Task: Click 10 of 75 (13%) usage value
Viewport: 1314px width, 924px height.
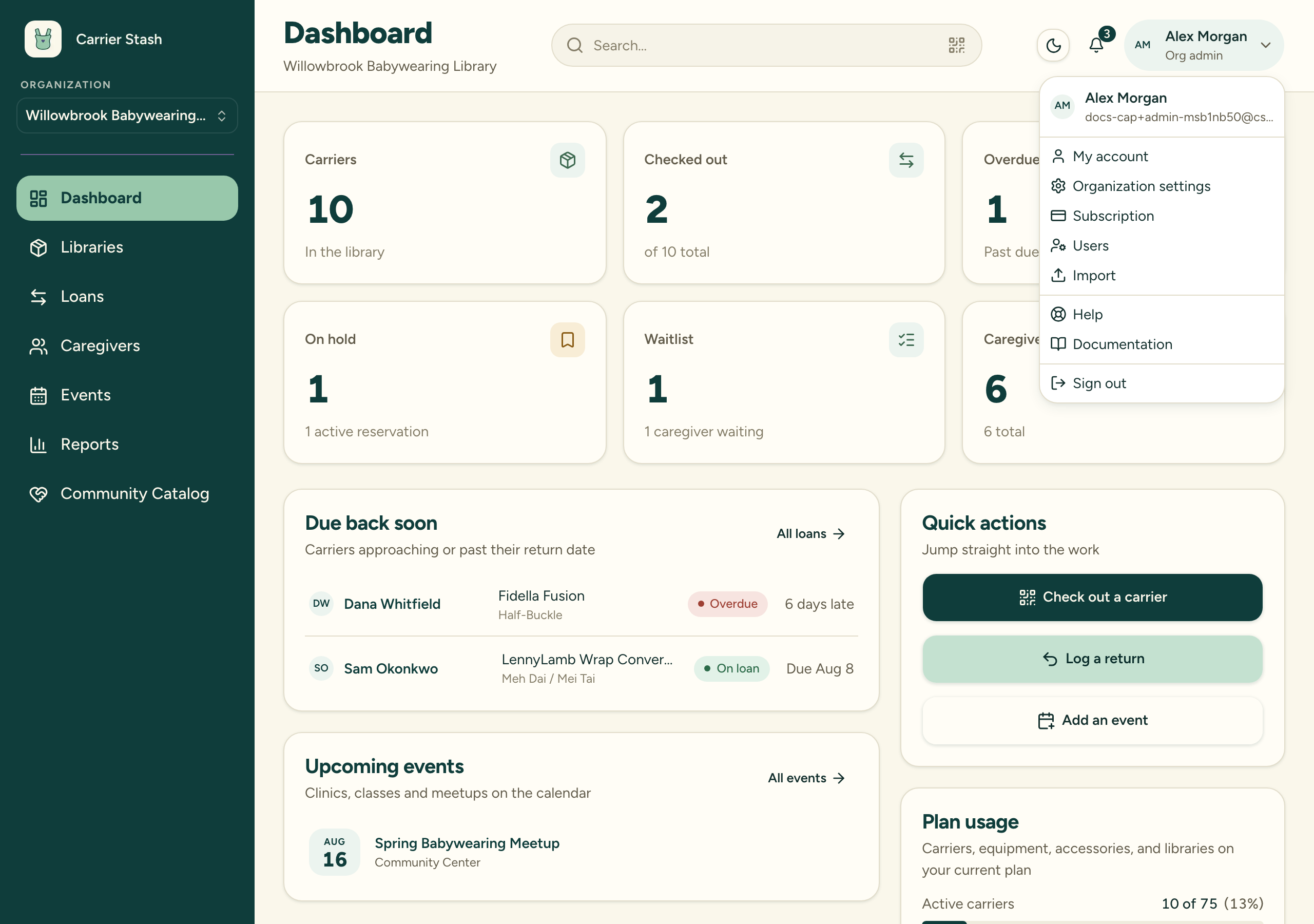Action: tap(1212, 903)
